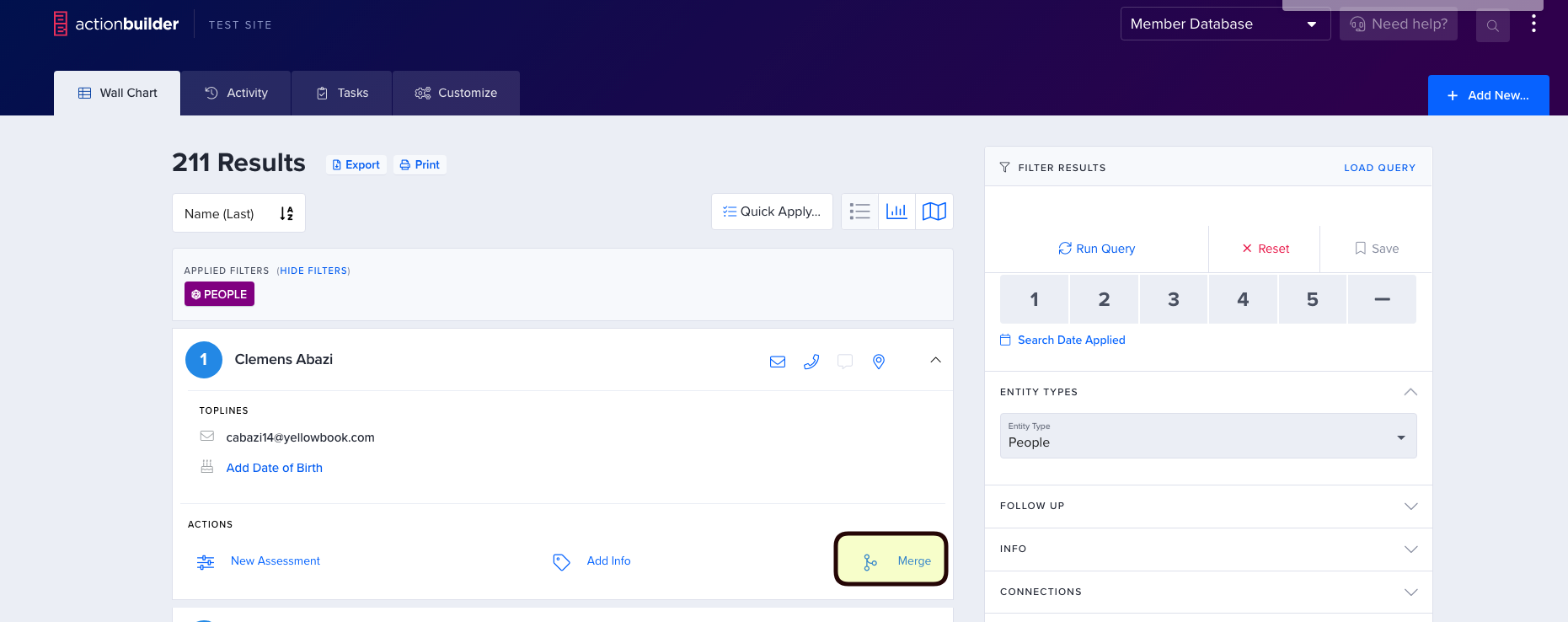Click the phone icon for Clemens Abazi
1568x622 pixels.
[811, 362]
